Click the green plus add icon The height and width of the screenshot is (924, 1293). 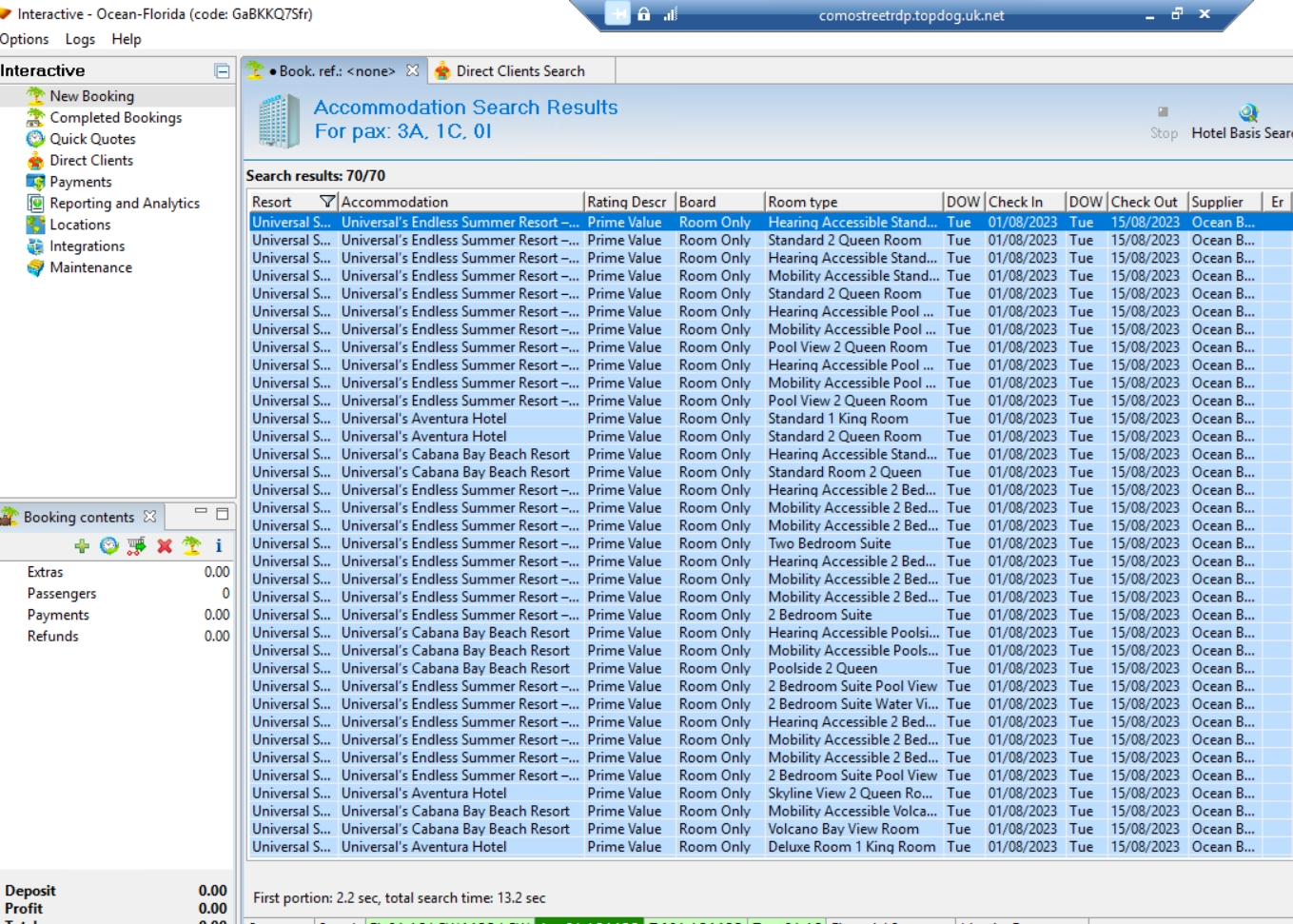(x=82, y=545)
